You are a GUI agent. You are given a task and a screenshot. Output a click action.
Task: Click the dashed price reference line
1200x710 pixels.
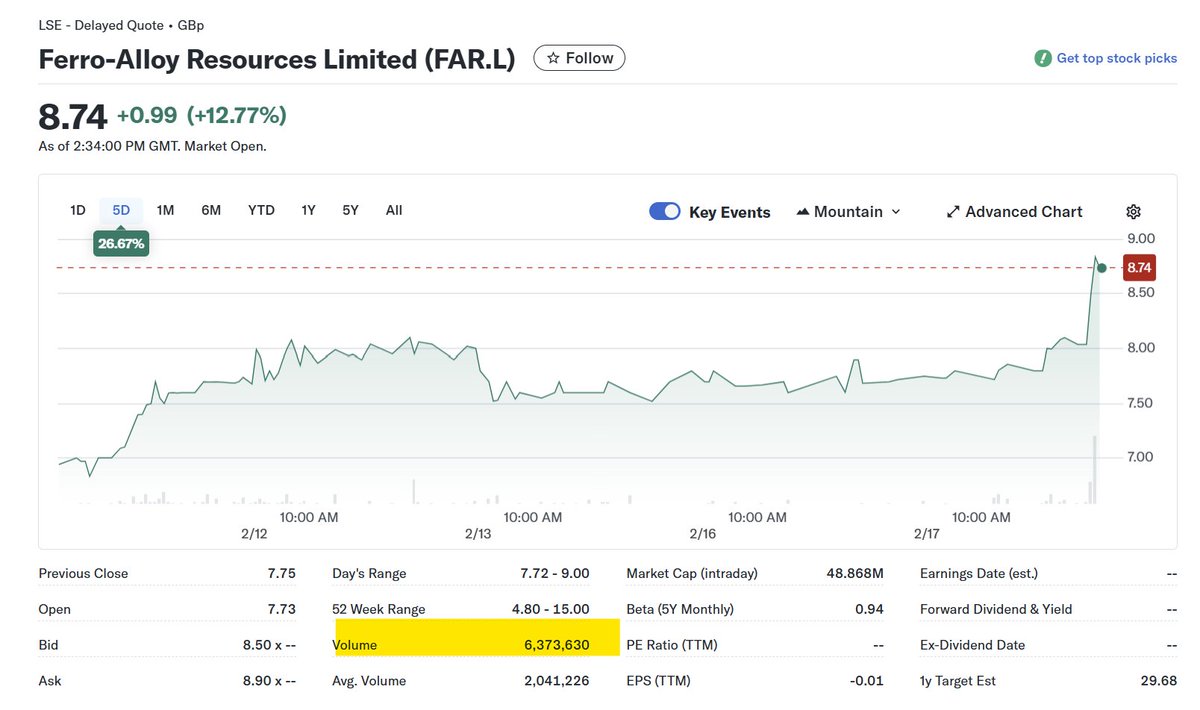pos(600,268)
